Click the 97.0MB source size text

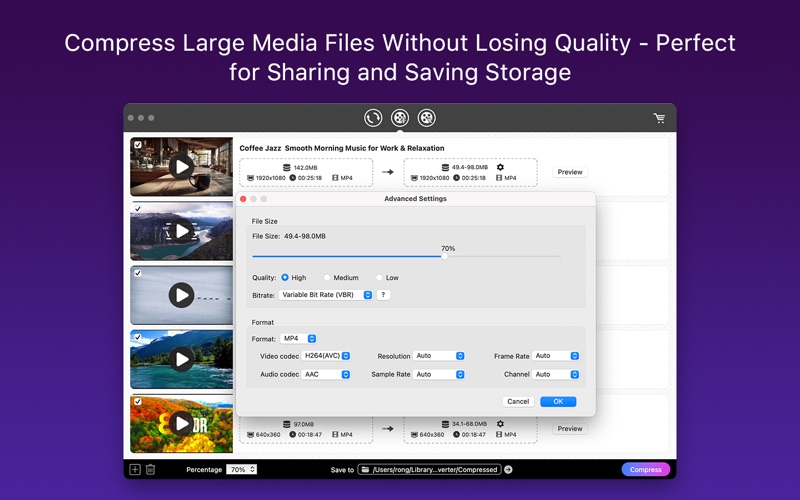pyautogui.click(x=304, y=424)
